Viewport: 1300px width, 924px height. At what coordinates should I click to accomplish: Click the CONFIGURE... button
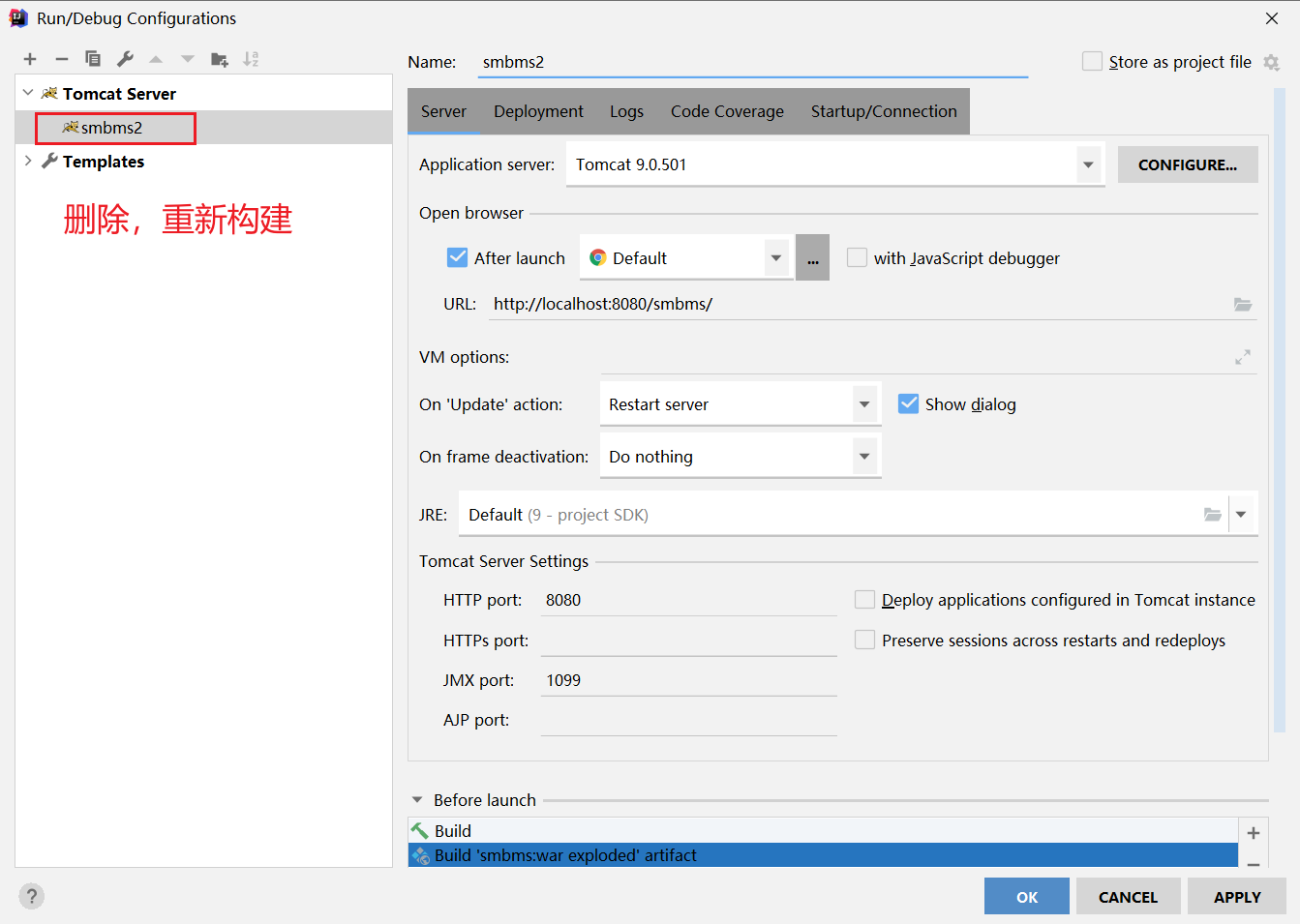[1187, 164]
